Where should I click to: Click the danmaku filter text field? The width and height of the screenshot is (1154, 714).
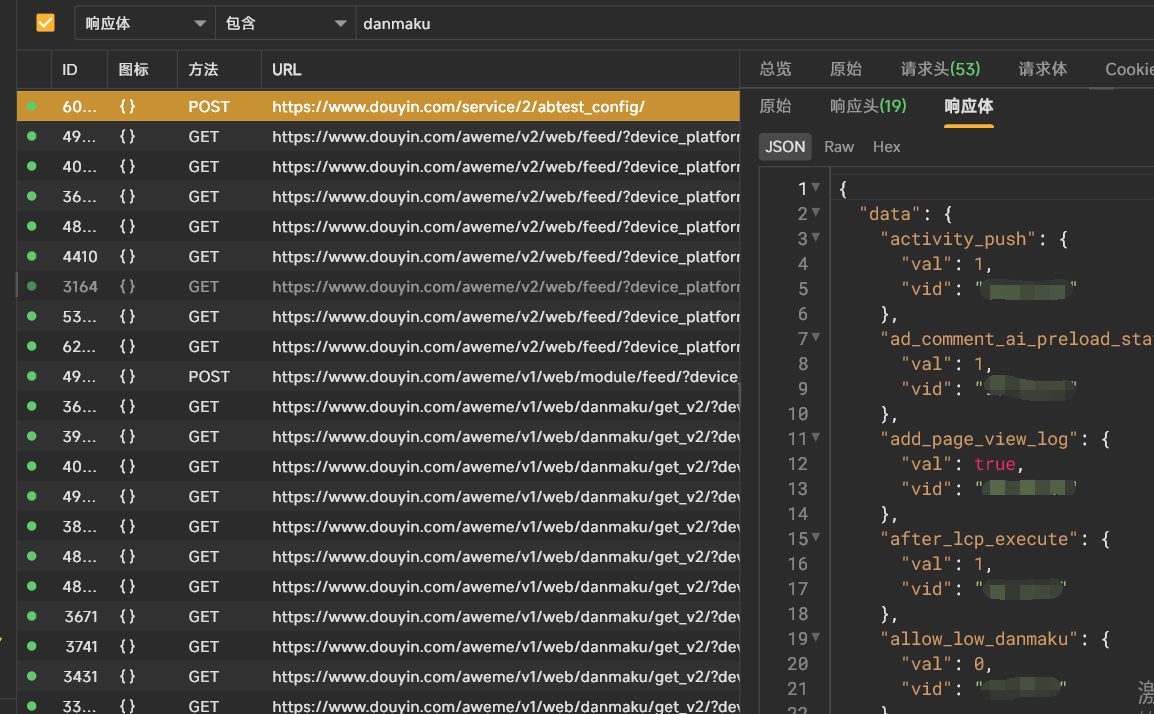coord(754,24)
